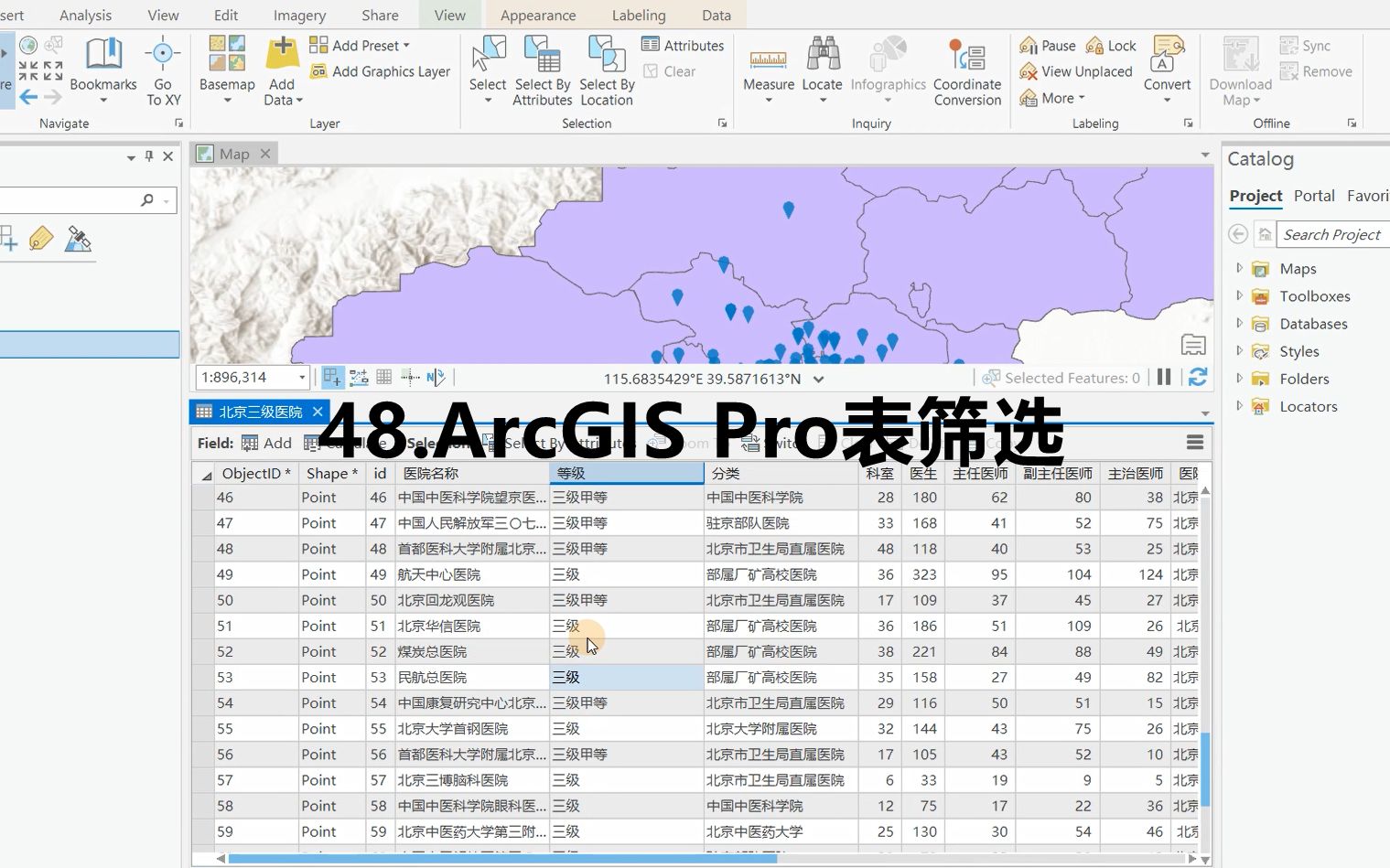Open the Analysis ribbon tab
Screen dimensions: 1390x868
85,15
